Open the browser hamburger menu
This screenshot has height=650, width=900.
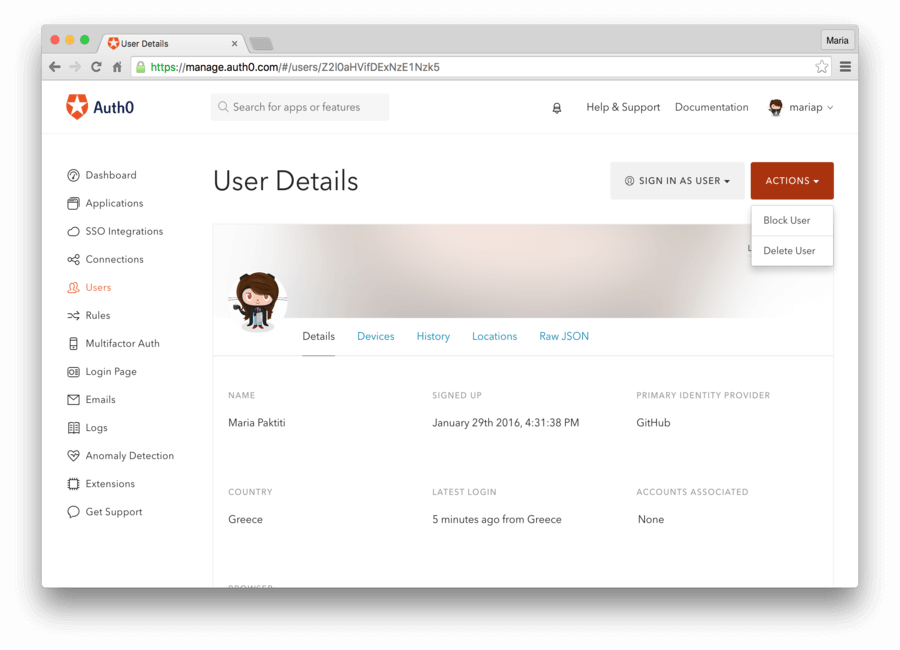click(x=845, y=67)
